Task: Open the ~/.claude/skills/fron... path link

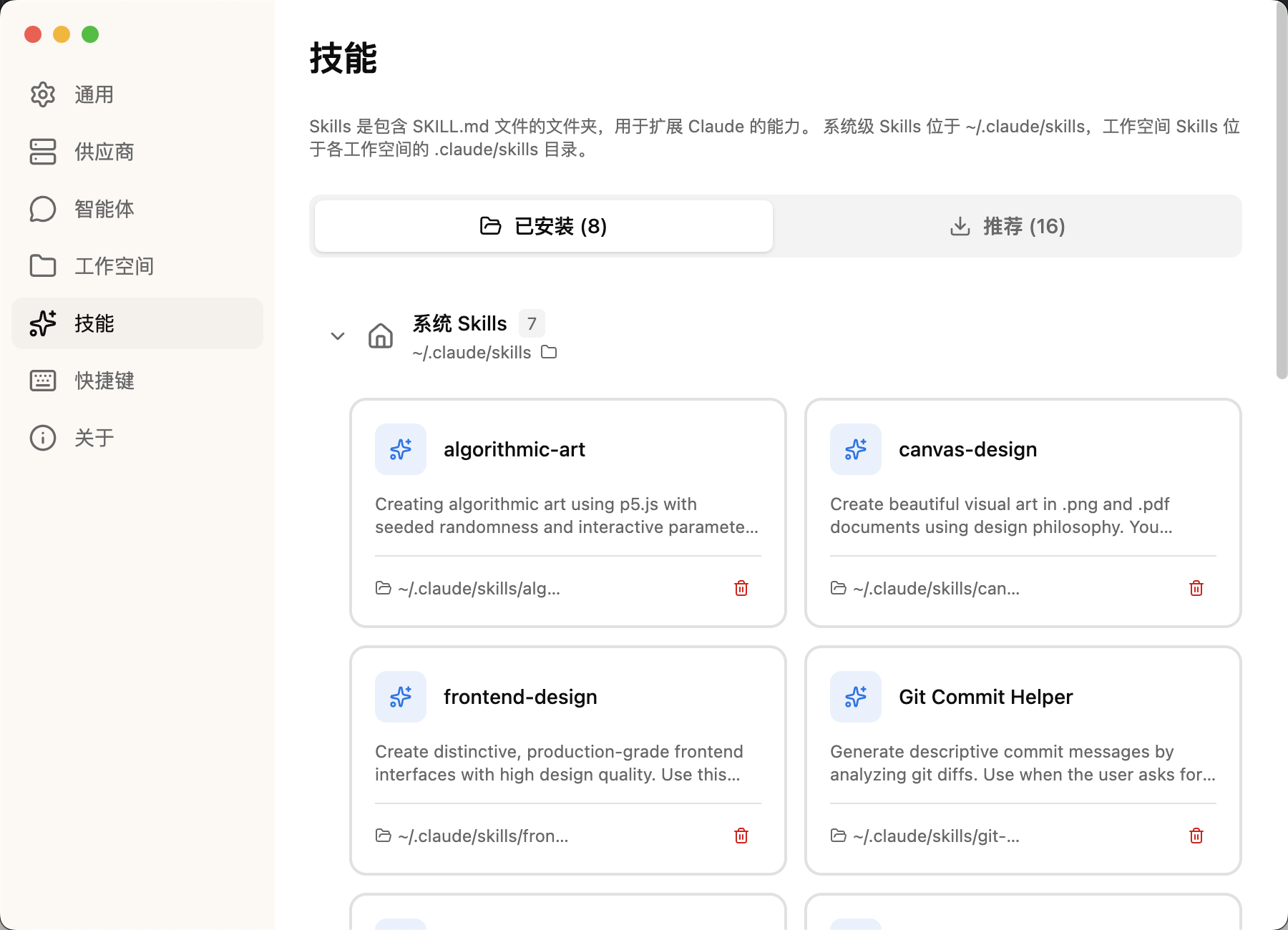Action: pyautogui.click(x=482, y=836)
